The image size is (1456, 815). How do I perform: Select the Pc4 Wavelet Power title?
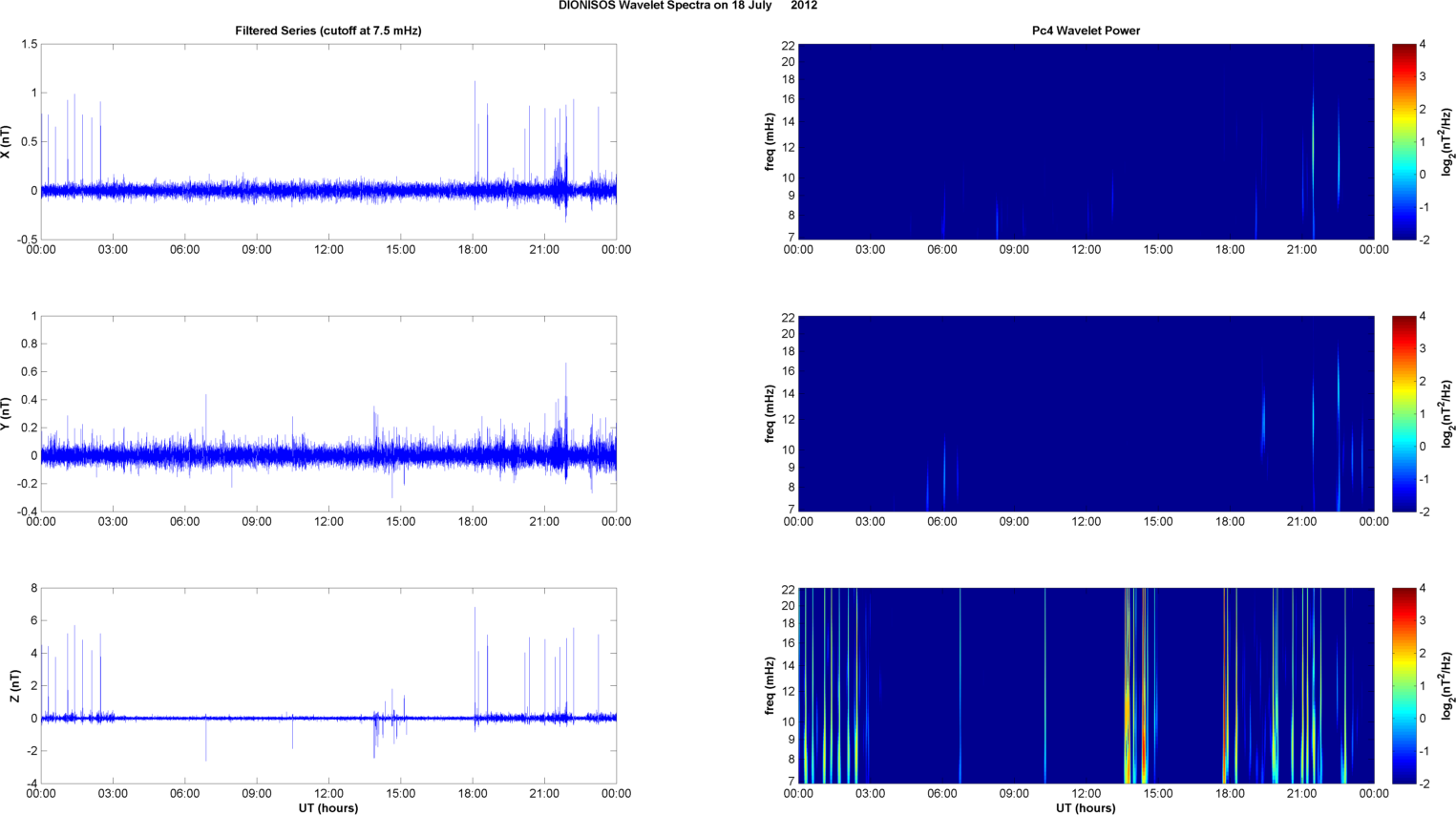1086,31
